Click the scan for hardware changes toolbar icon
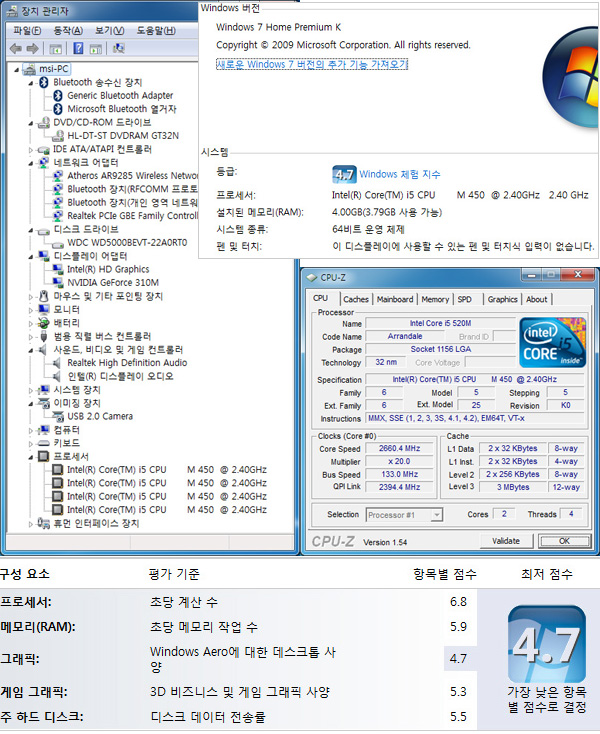 pos(119,48)
